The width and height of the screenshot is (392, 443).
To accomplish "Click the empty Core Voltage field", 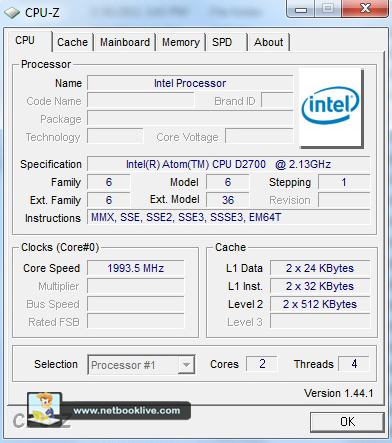I will click(x=259, y=137).
